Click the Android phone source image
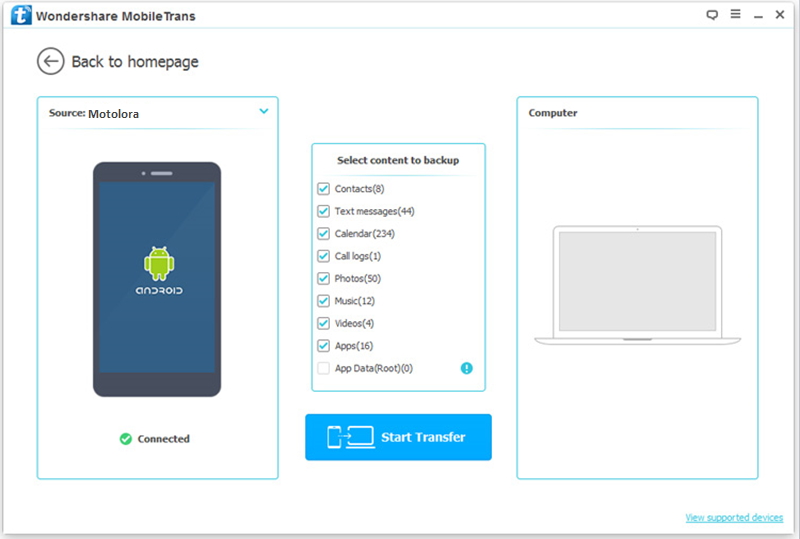The width and height of the screenshot is (800, 539). tap(157, 279)
